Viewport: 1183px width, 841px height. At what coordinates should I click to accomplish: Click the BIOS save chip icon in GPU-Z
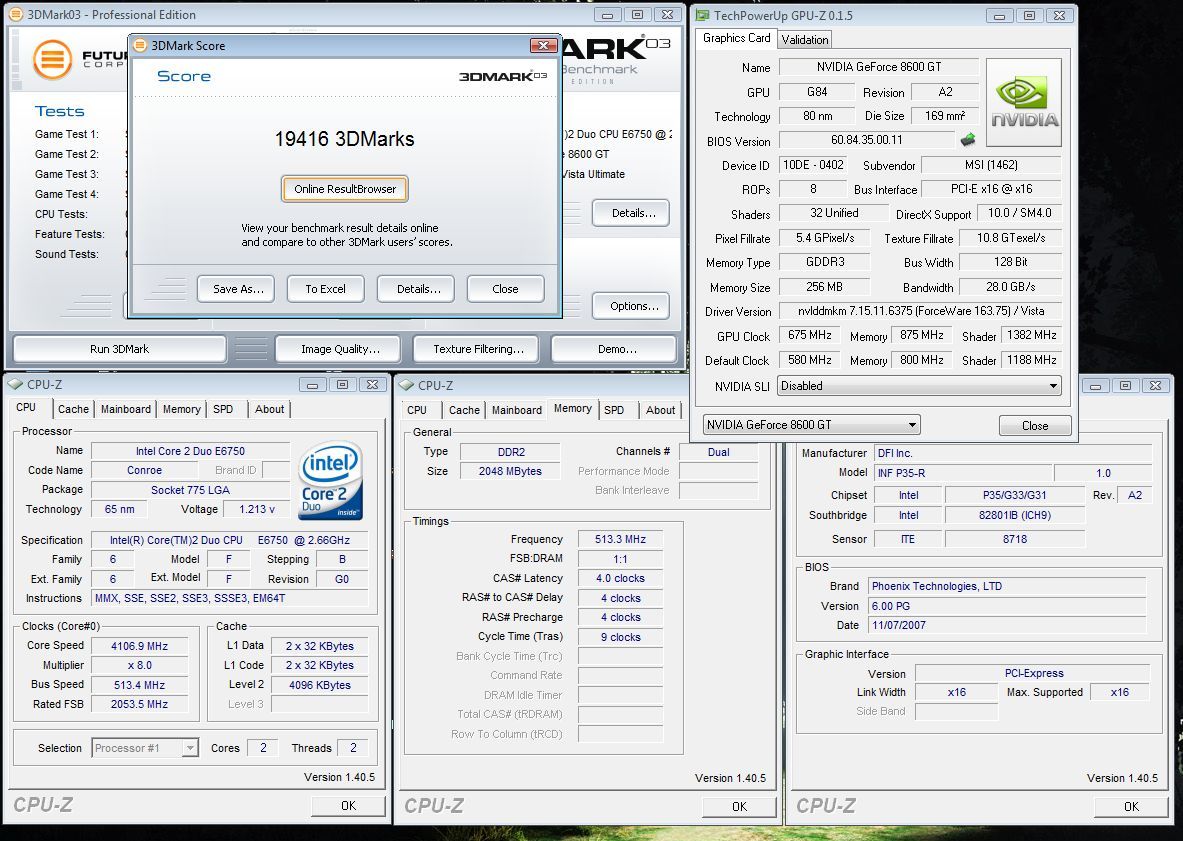968,140
